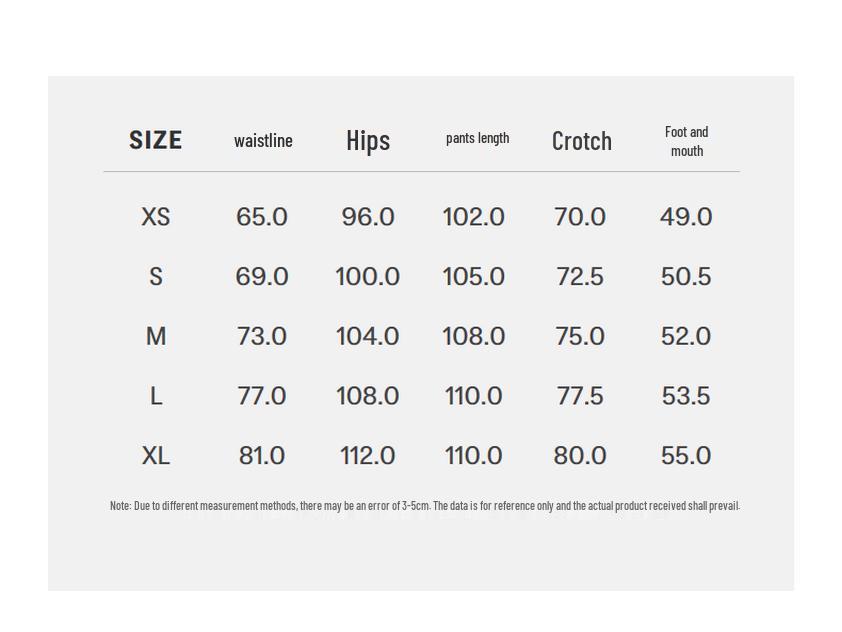
Task: Click the SIZE column header
Action: click(155, 140)
